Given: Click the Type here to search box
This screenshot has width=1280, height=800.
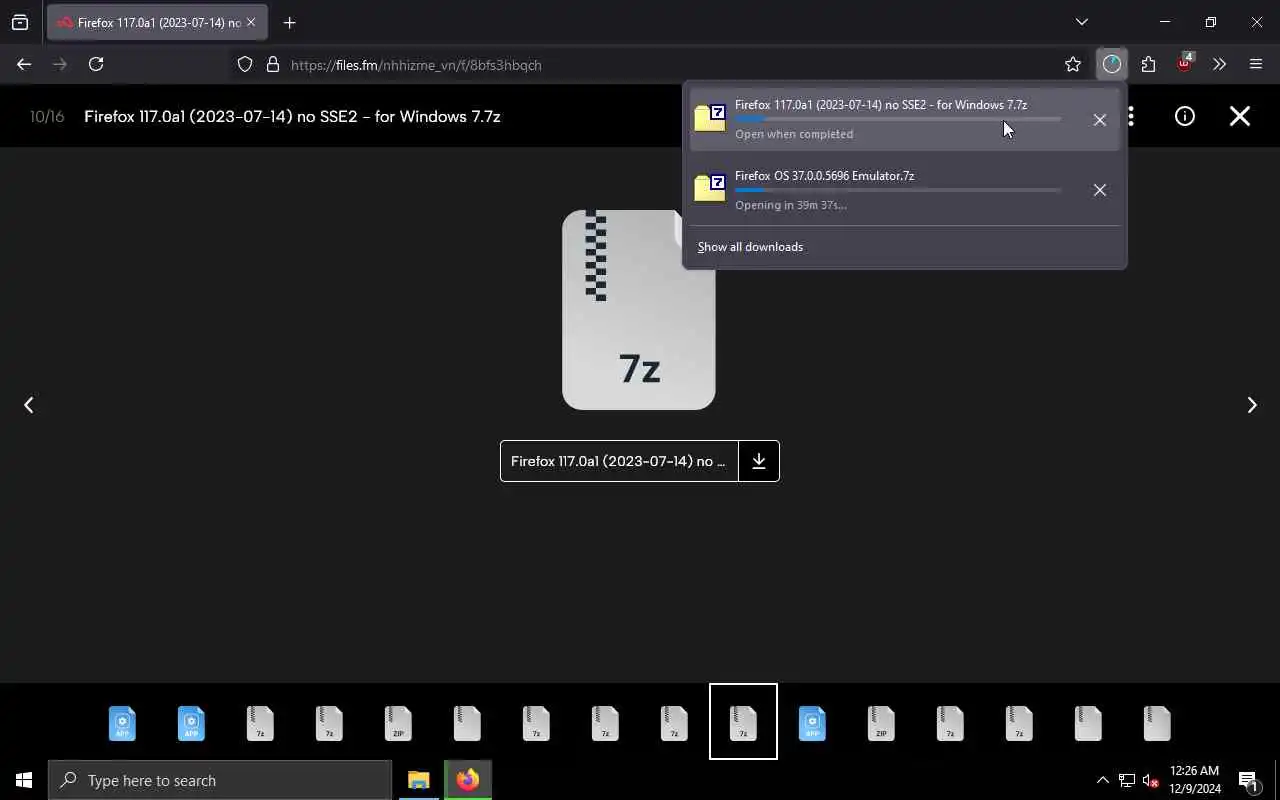Looking at the screenshot, I should point(220,780).
